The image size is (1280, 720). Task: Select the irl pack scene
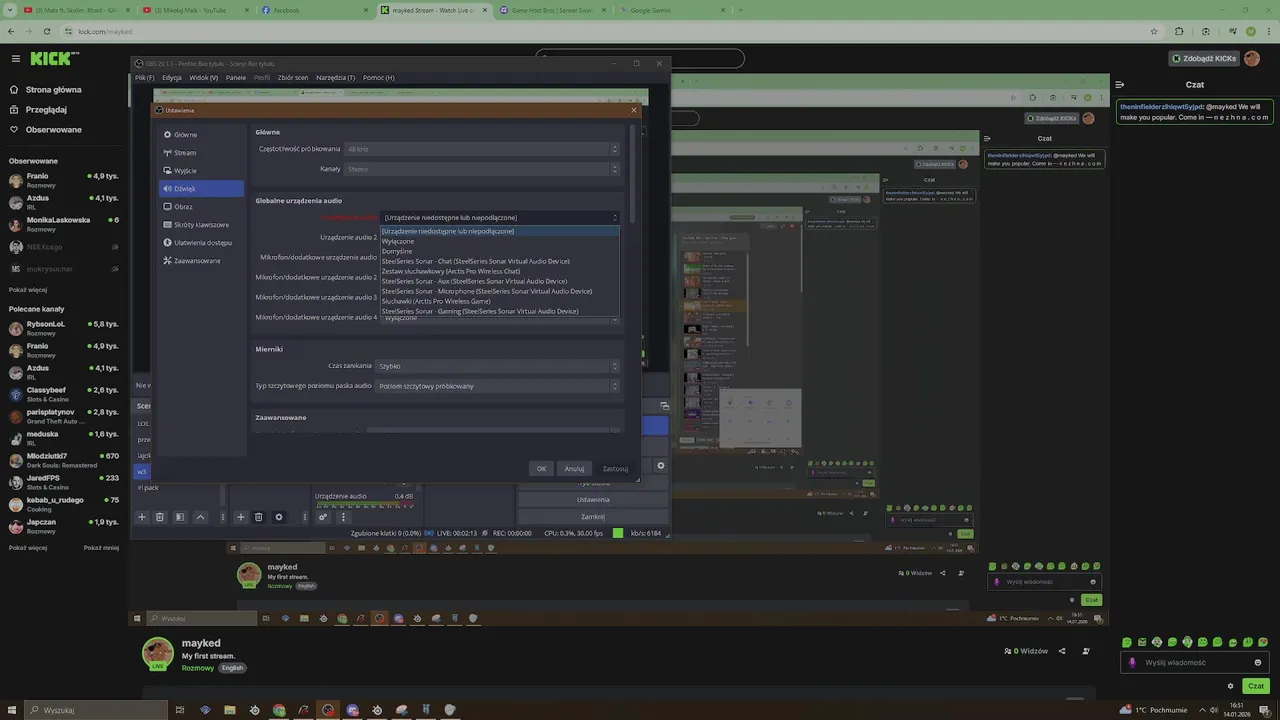pos(147,487)
